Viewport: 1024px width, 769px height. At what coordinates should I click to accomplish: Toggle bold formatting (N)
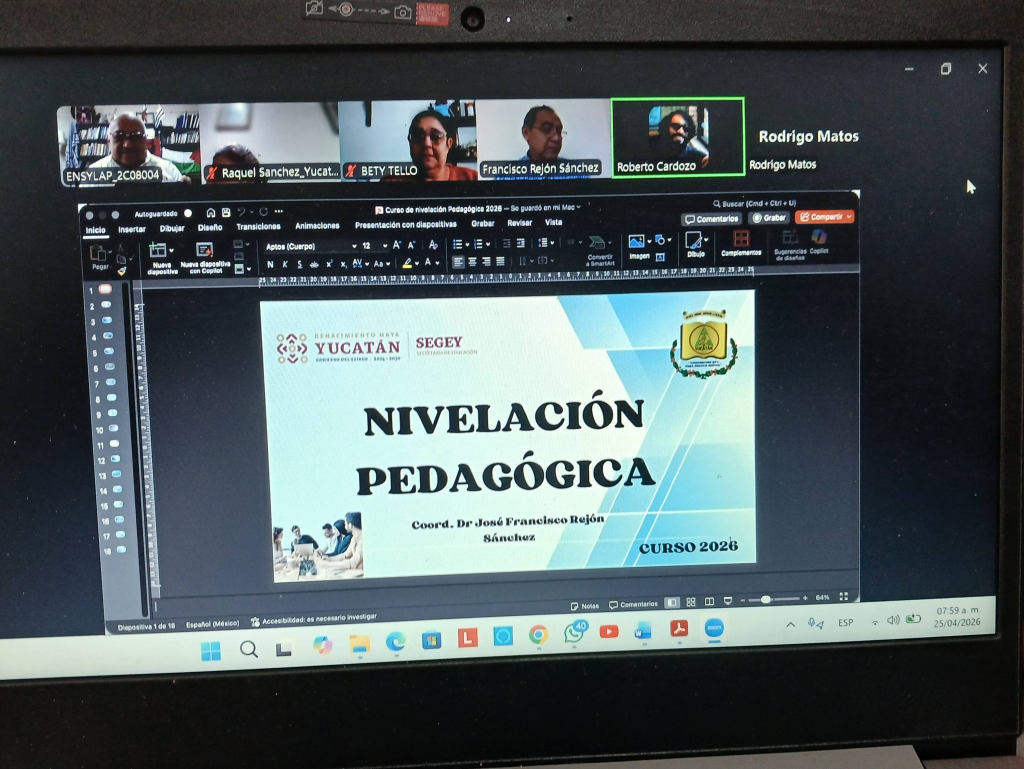point(270,264)
